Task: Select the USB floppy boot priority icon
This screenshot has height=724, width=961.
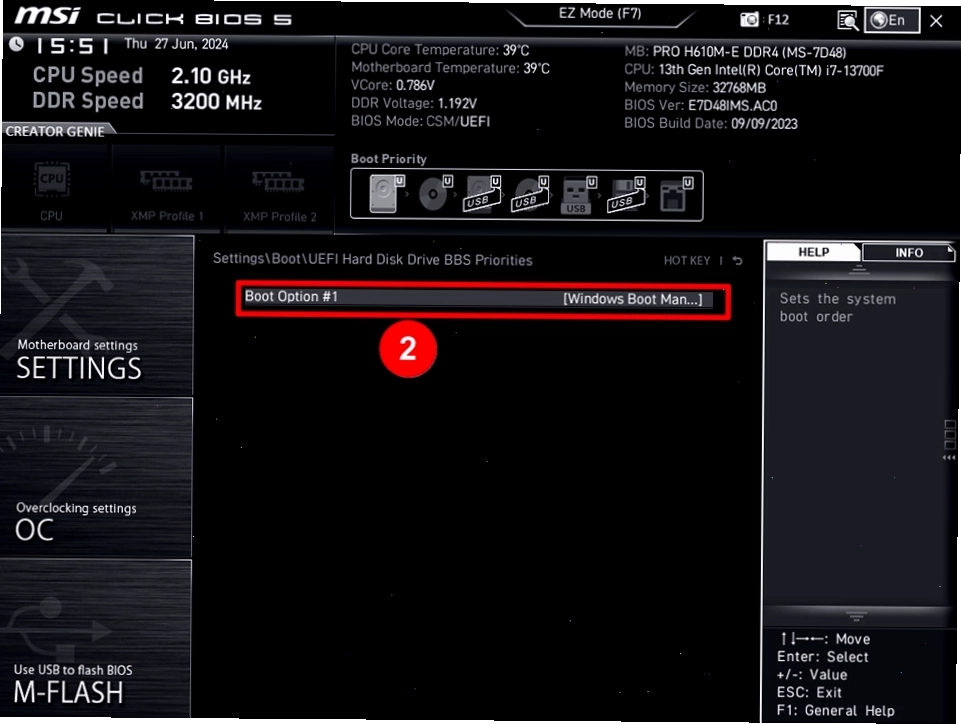Action: [626, 194]
